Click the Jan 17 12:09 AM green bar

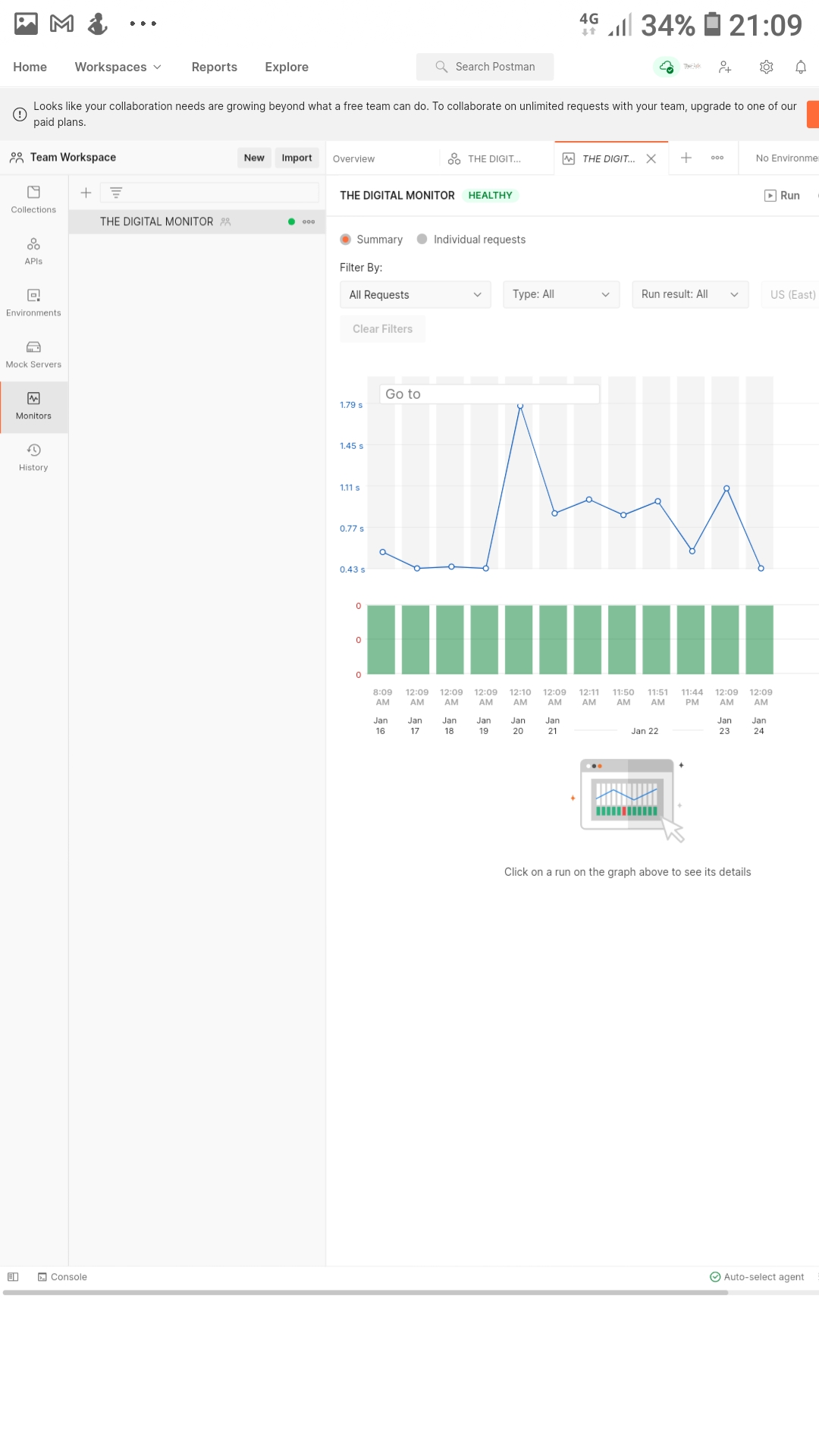416,639
